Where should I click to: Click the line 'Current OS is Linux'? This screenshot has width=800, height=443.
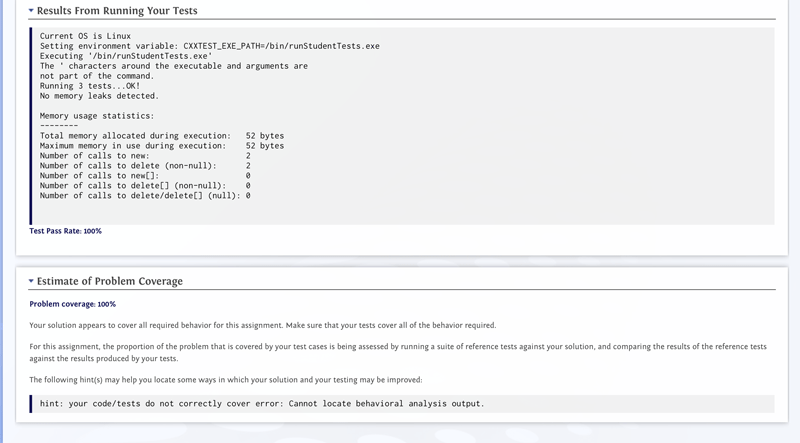(x=86, y=36)
